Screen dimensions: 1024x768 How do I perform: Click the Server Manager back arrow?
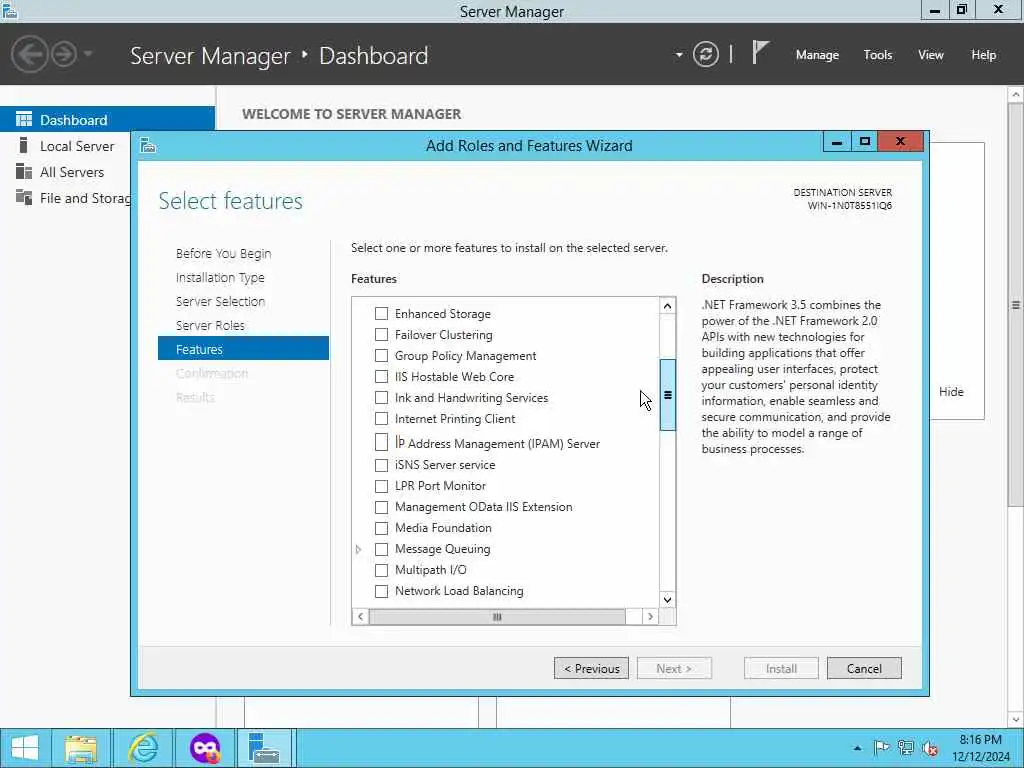pyautogui.click(x=30, y=54)
